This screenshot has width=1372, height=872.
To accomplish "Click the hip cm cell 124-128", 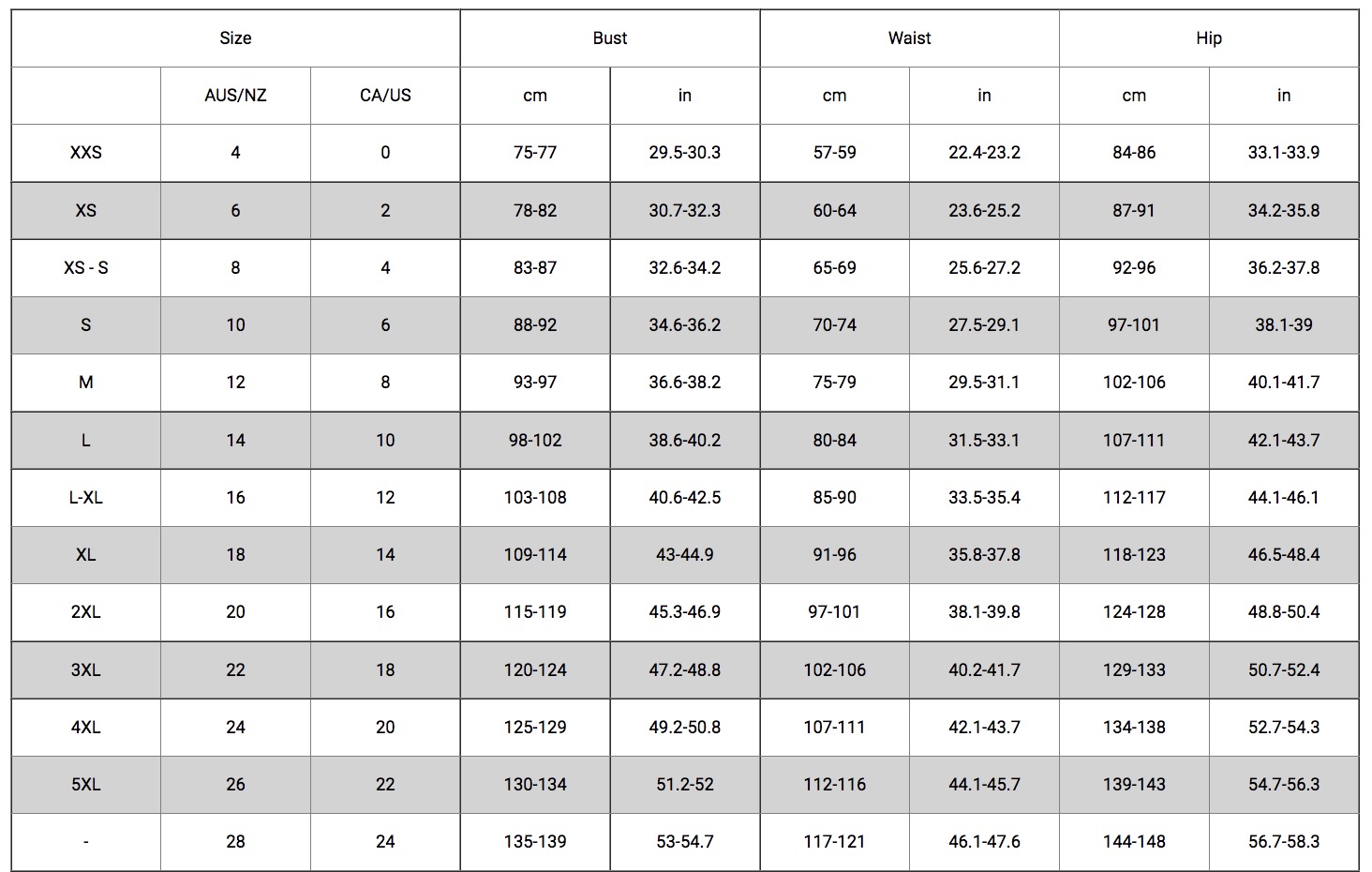I will click(1134, 612).
